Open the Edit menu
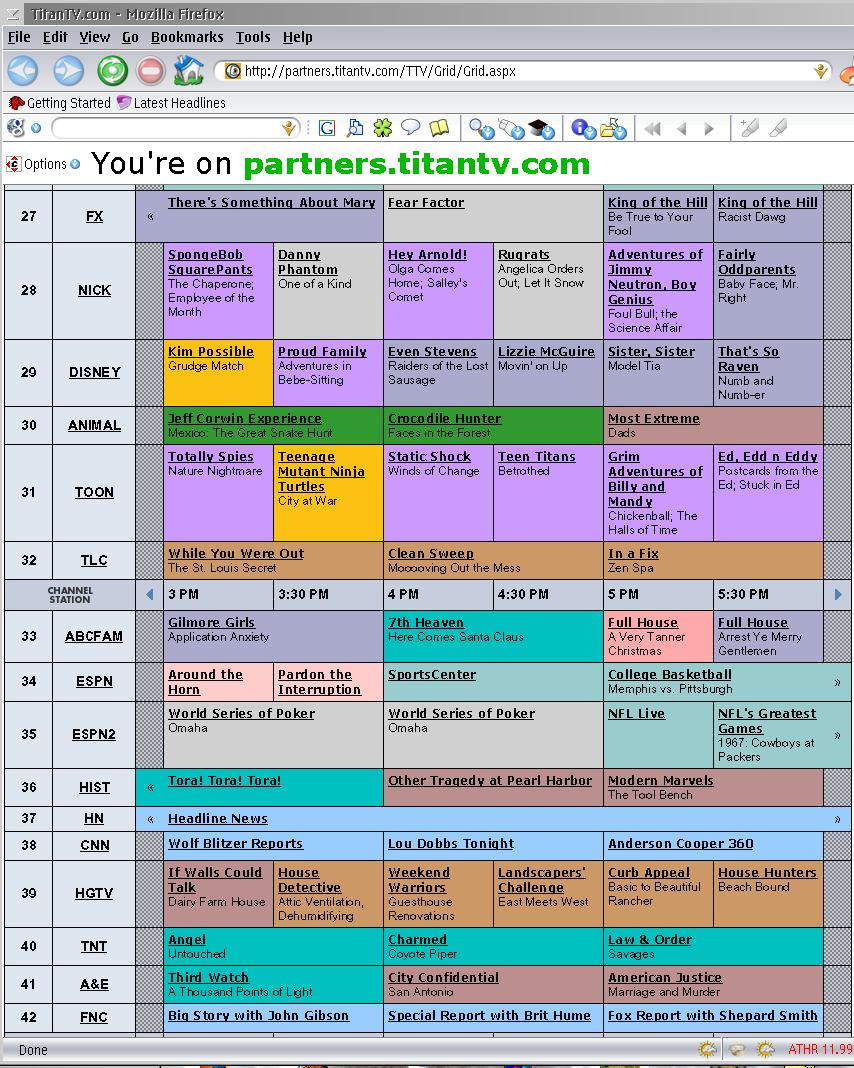Image resolution: width=854 pixels, height=1068 pixels. 55,37
